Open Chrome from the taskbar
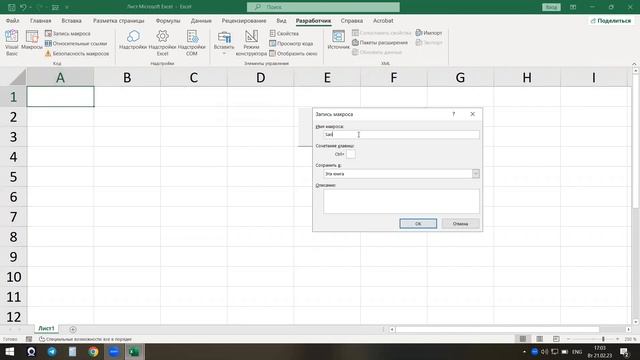This screenshot has height=360, width=640. point(93,351)
